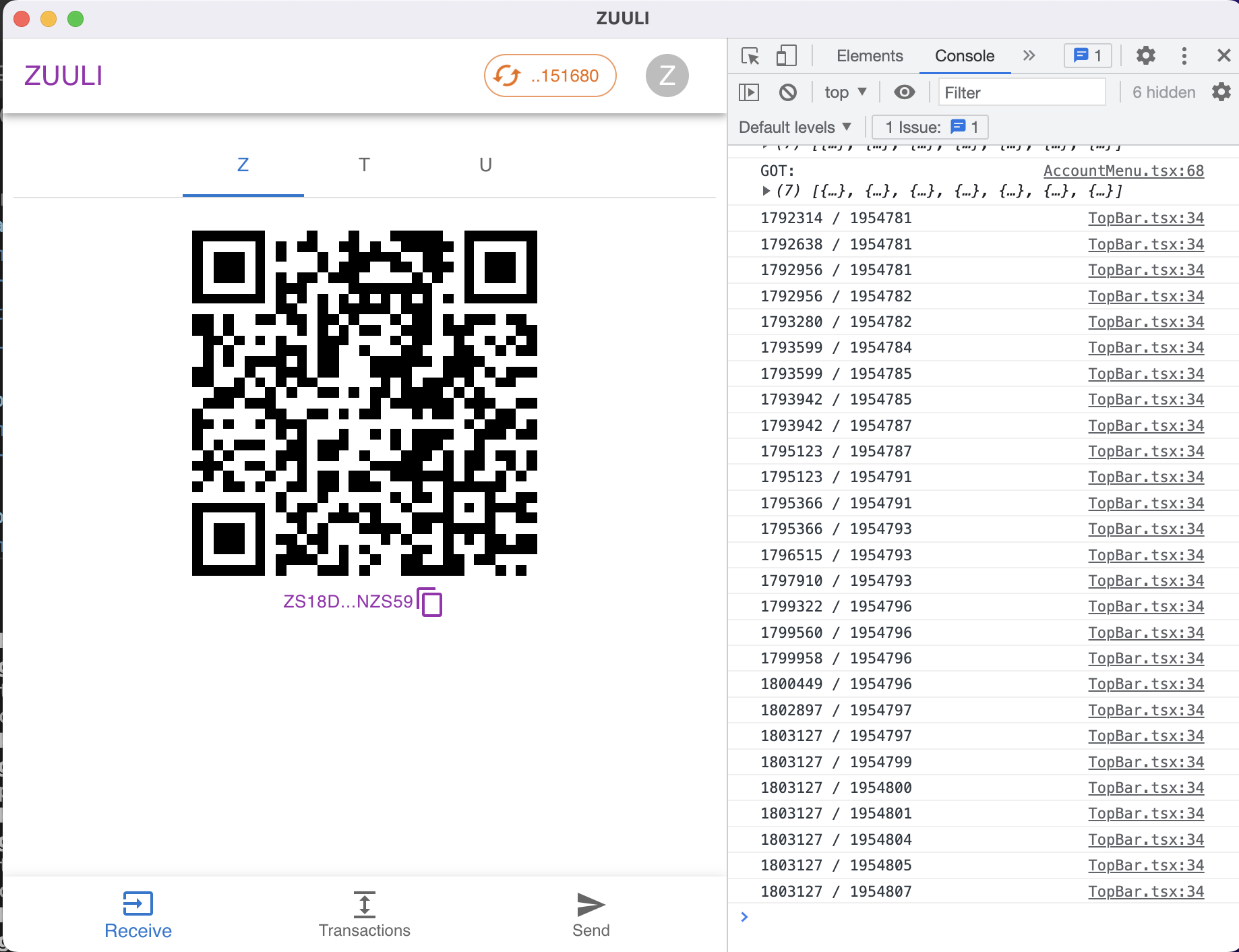
Task: Click the log entry 1800449 / 1954796
Action: [836, 684]
